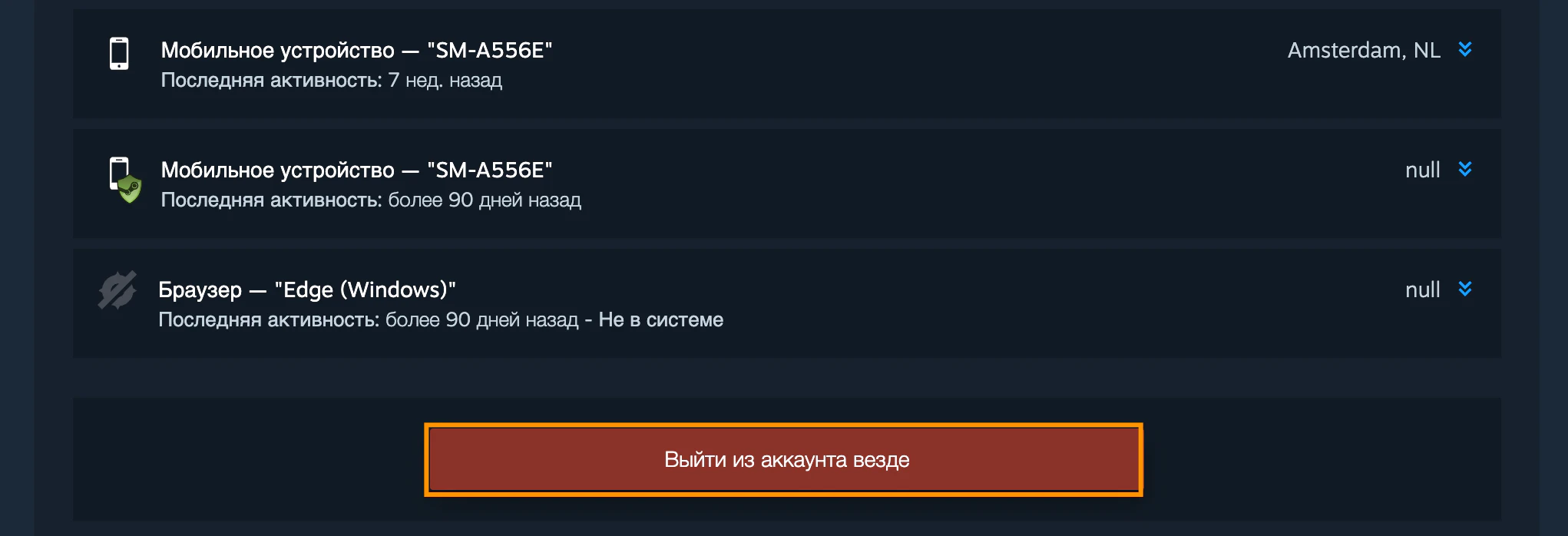Click the Steam Guard device's "Мобильное устройство" title
The height and width of the screenshot is (536, 1568).
click(x=277, y=170)
